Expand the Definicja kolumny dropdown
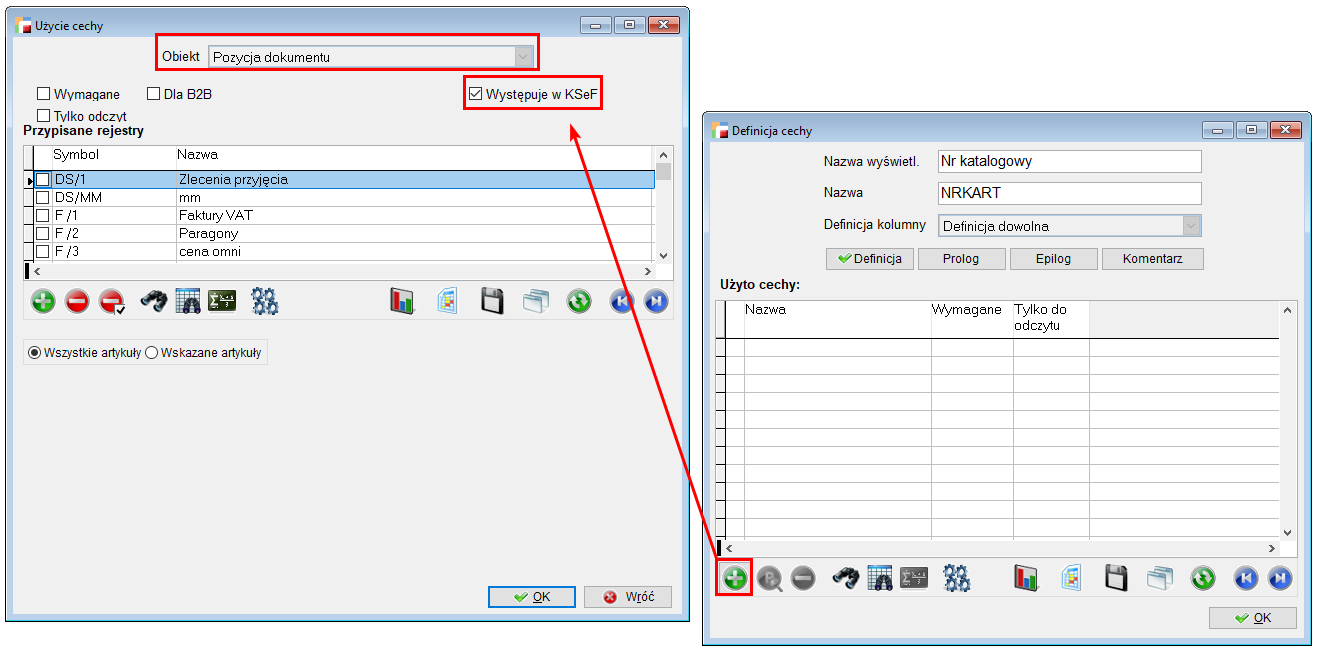The height and width of the screenshot is (649, 1317). point(1190,226)
